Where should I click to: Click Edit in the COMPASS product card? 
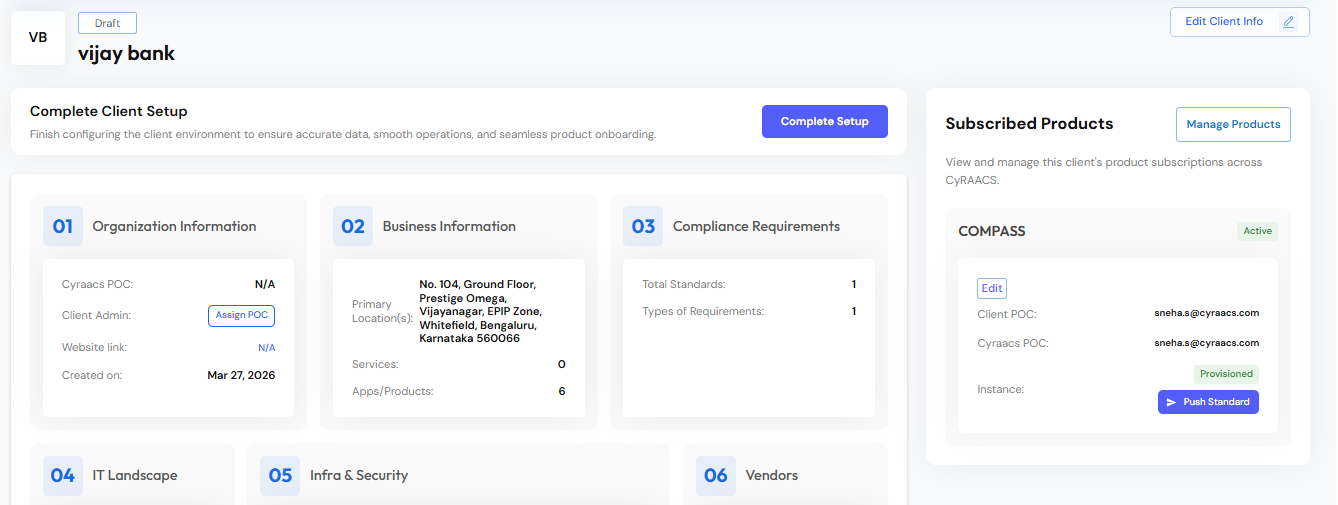tap(992, 288)
